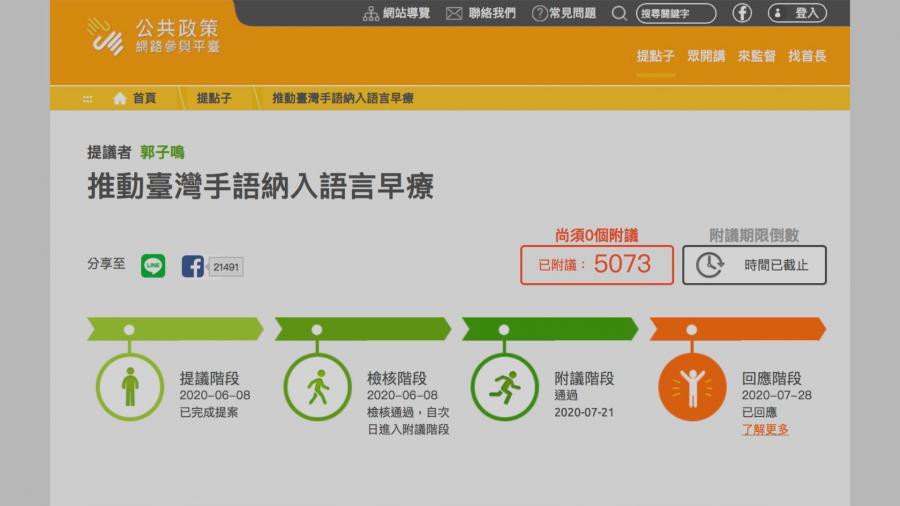Select the 眾開講 navigation tab

[x=706, y=56]
